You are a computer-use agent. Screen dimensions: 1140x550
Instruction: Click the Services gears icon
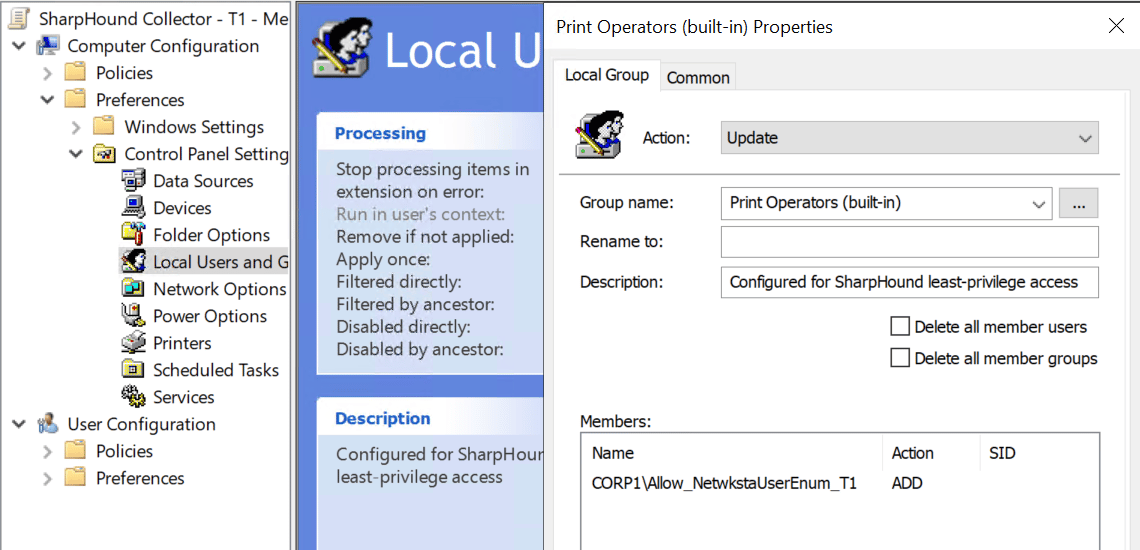[133, 396]
